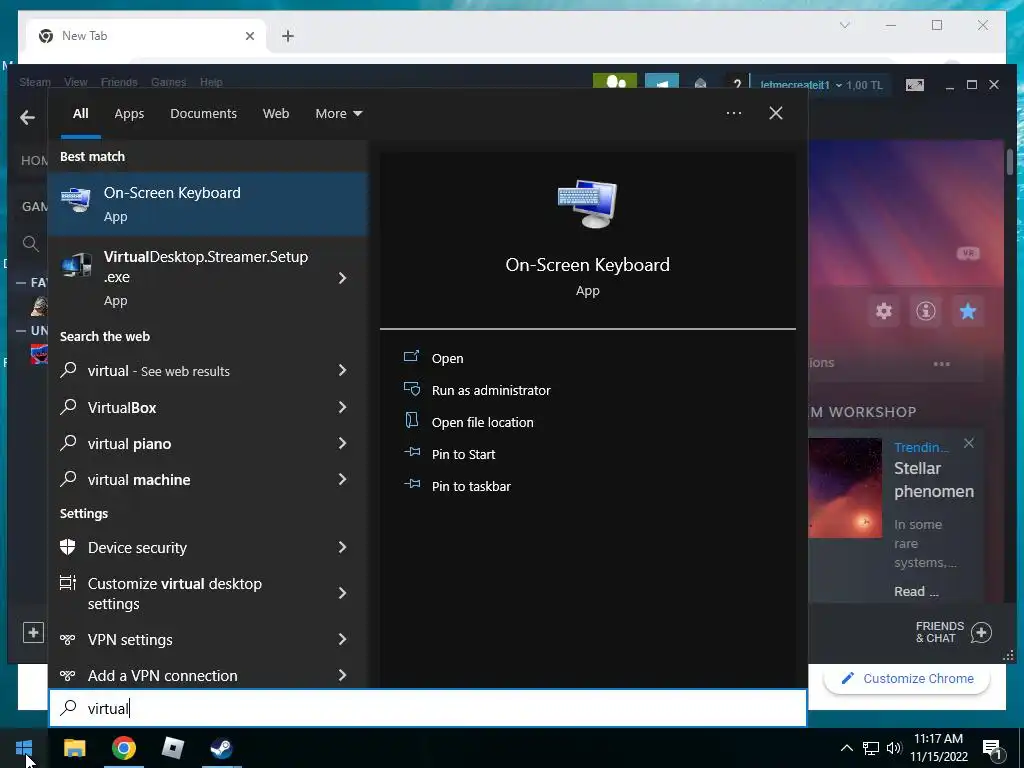The image size is (1024, 768).
Task: Open On-Screen Keyboard best match result
Action: (x=208, y=204)
